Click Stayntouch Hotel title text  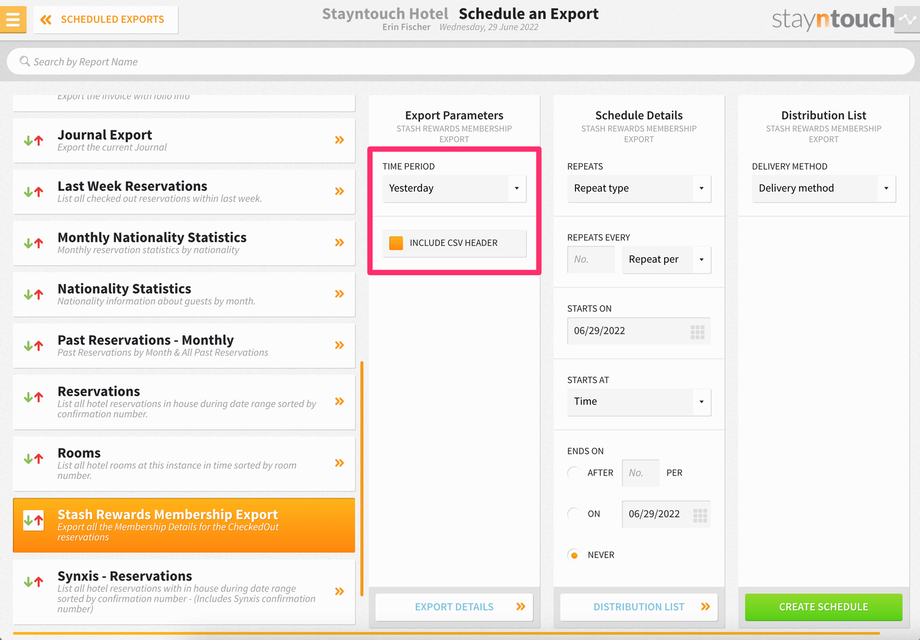(x=385, y=13)
